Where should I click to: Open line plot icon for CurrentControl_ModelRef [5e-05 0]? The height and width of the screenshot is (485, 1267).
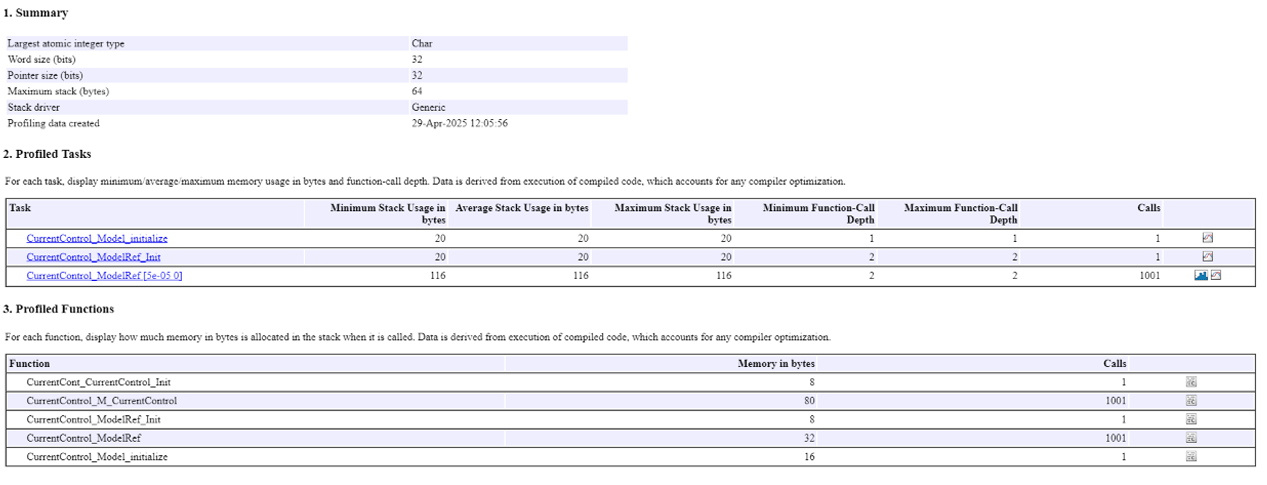point(1216,276)
